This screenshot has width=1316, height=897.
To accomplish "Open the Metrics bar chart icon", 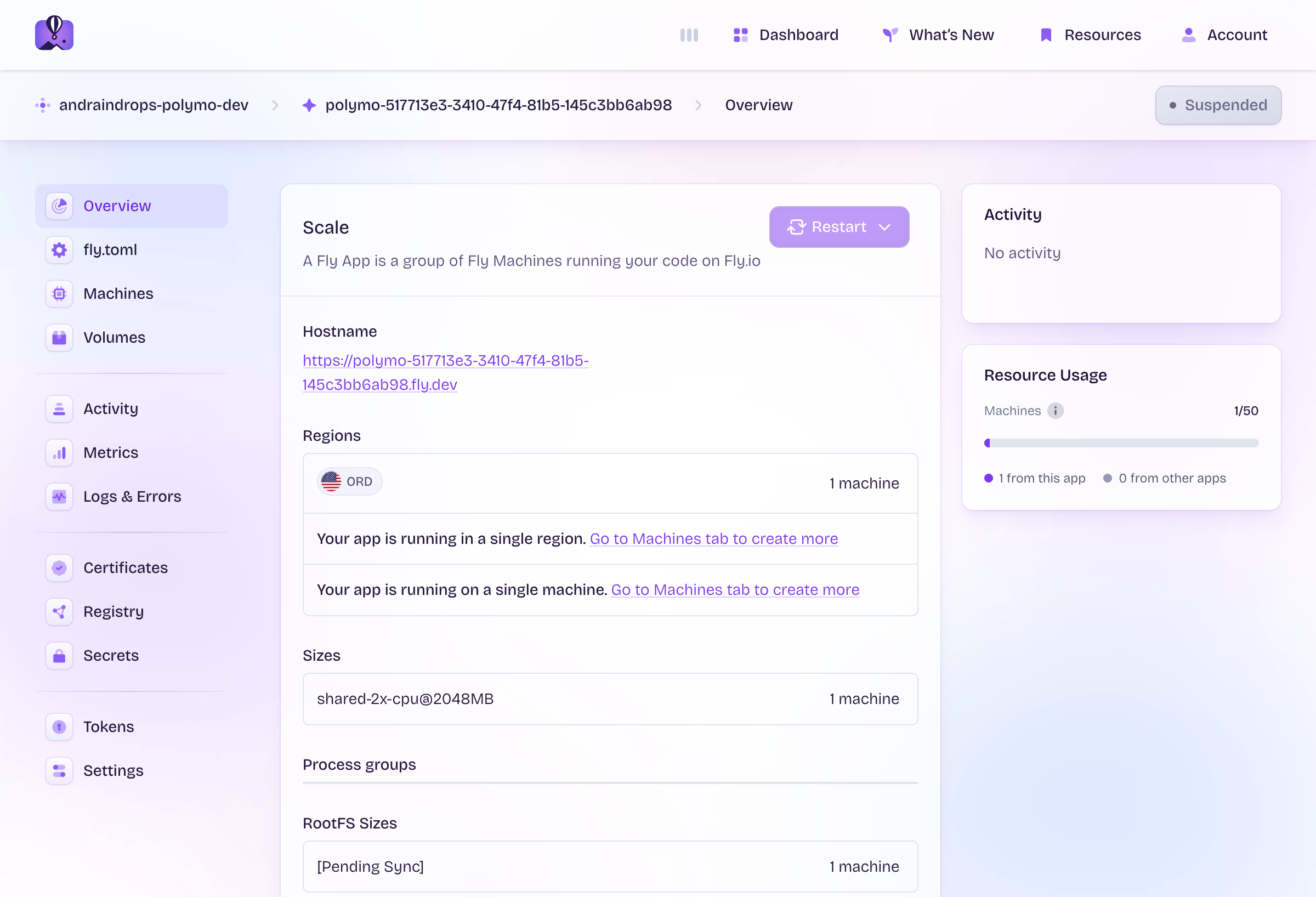I will tap(59, 452).
